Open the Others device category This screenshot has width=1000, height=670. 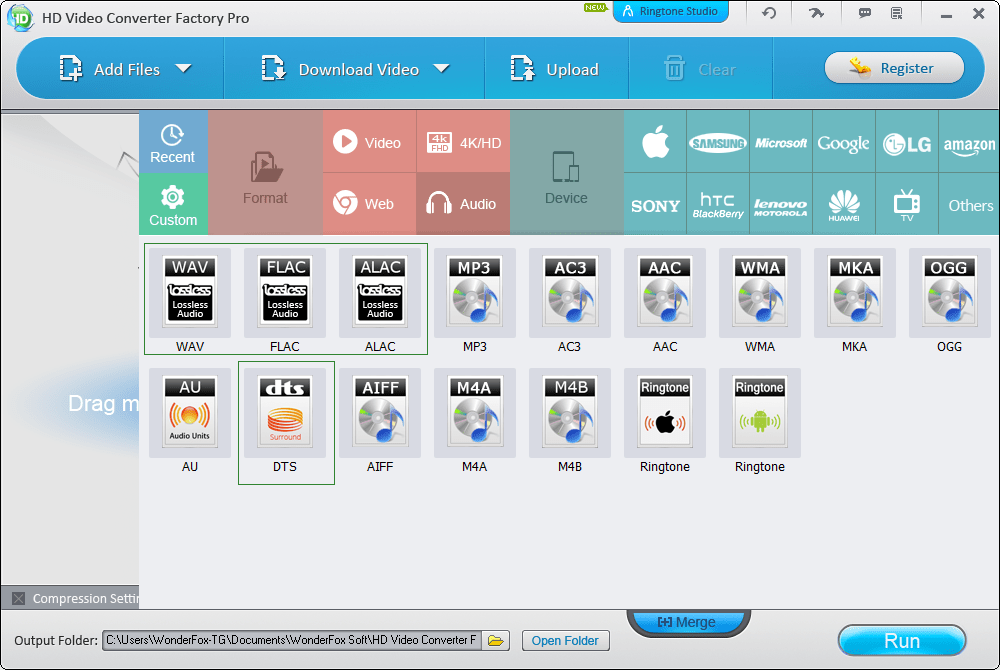pos(970,204)
